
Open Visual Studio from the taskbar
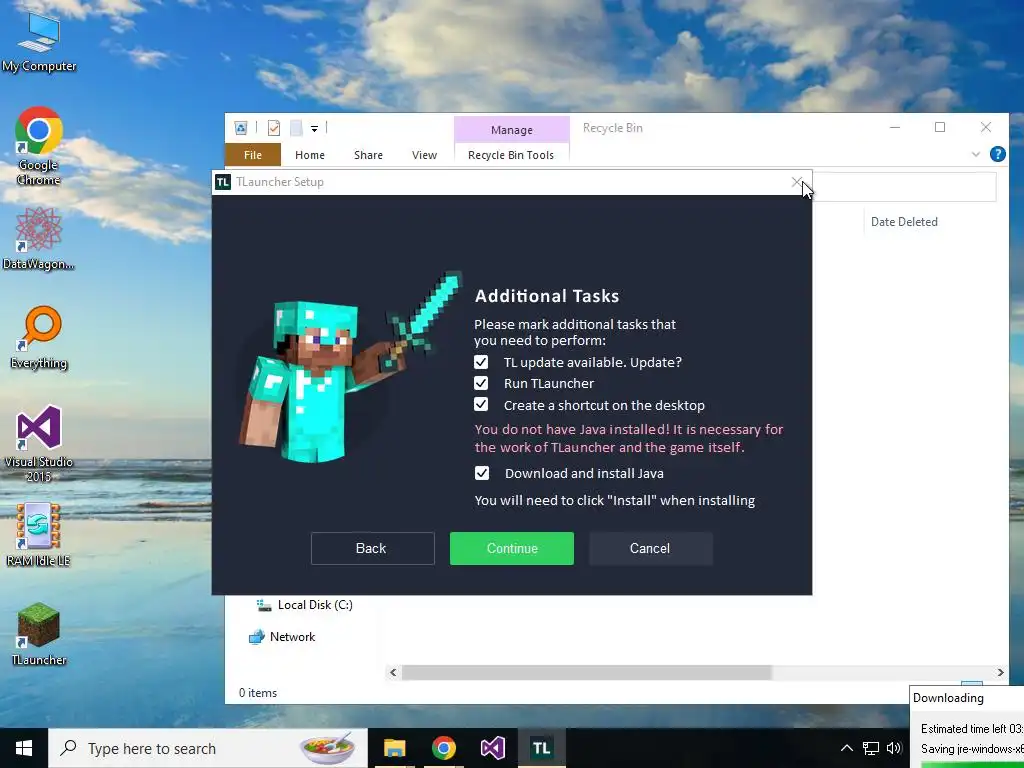point(492,748)
